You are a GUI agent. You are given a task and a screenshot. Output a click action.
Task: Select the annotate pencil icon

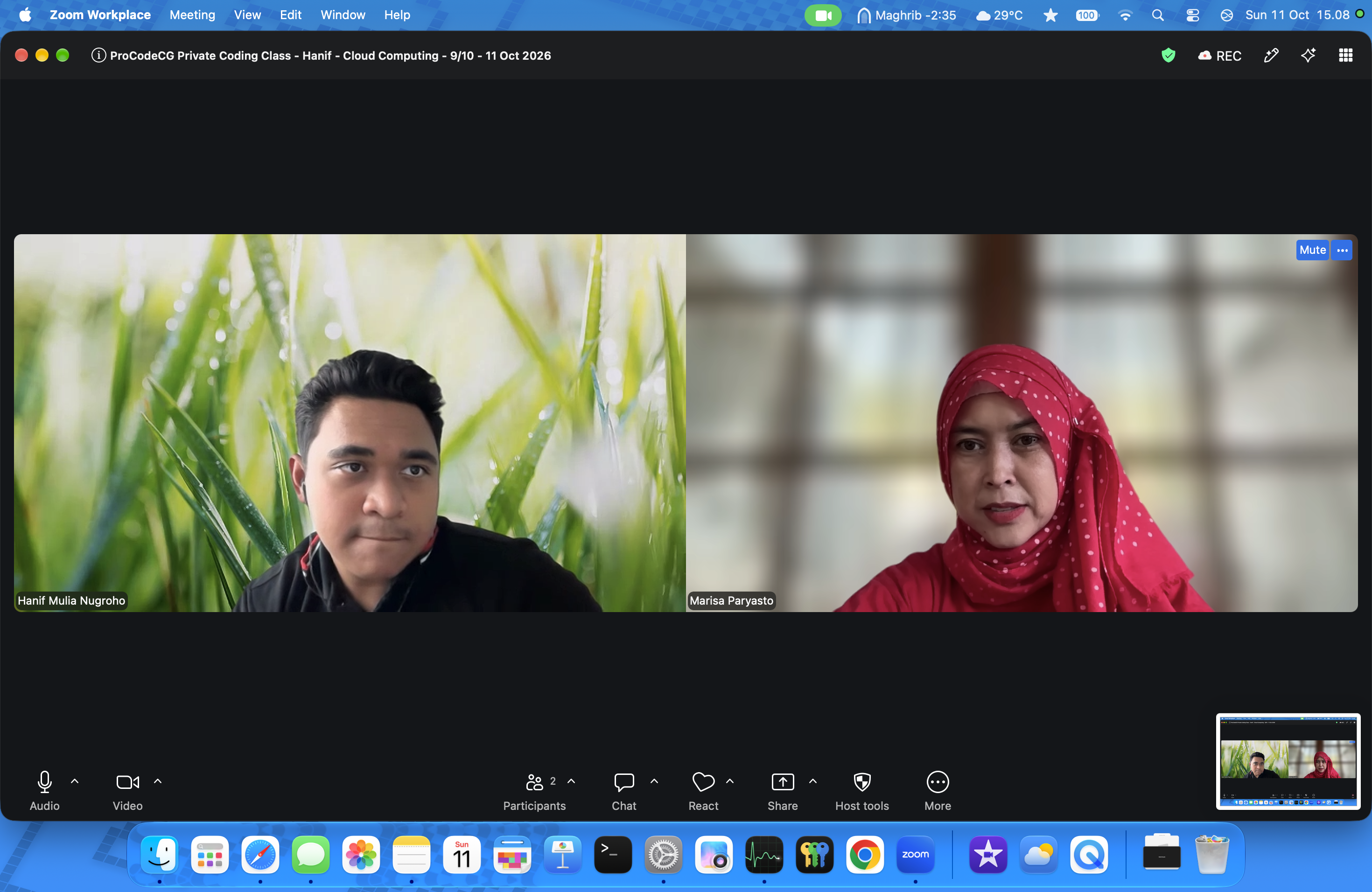(1271, 56)
